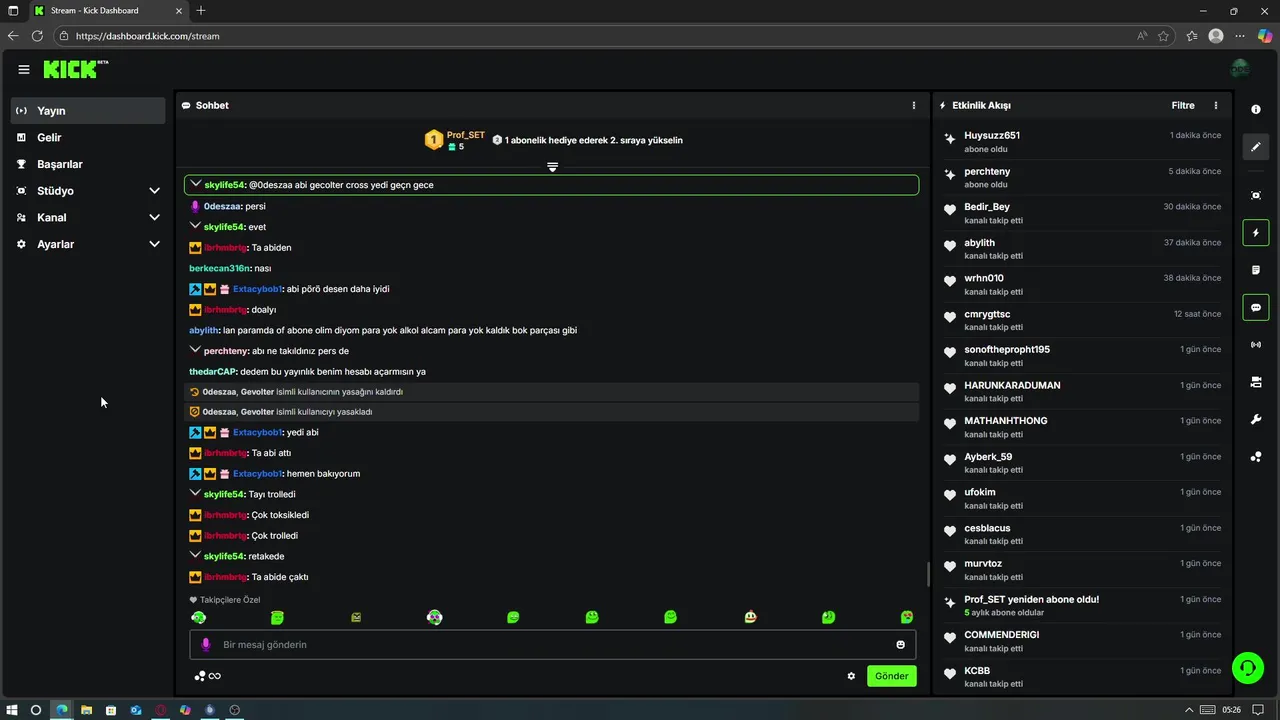The image size is (1280, 720).
Task: Open the Etkinlik Akışı three-dot menu
Action: [1216, 105]
